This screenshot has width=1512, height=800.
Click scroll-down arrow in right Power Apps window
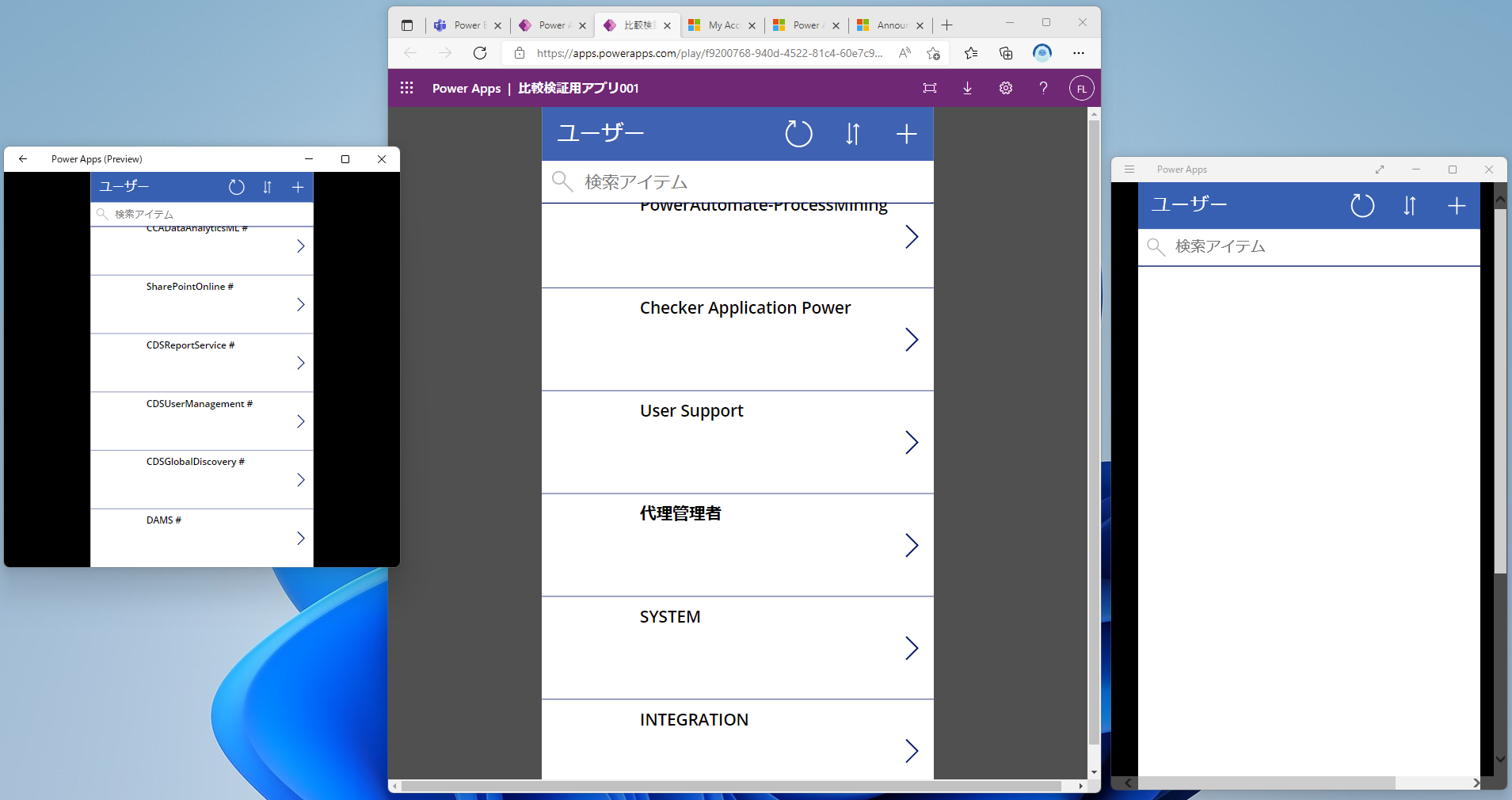pyautogui.click(x=1500, y=759)
